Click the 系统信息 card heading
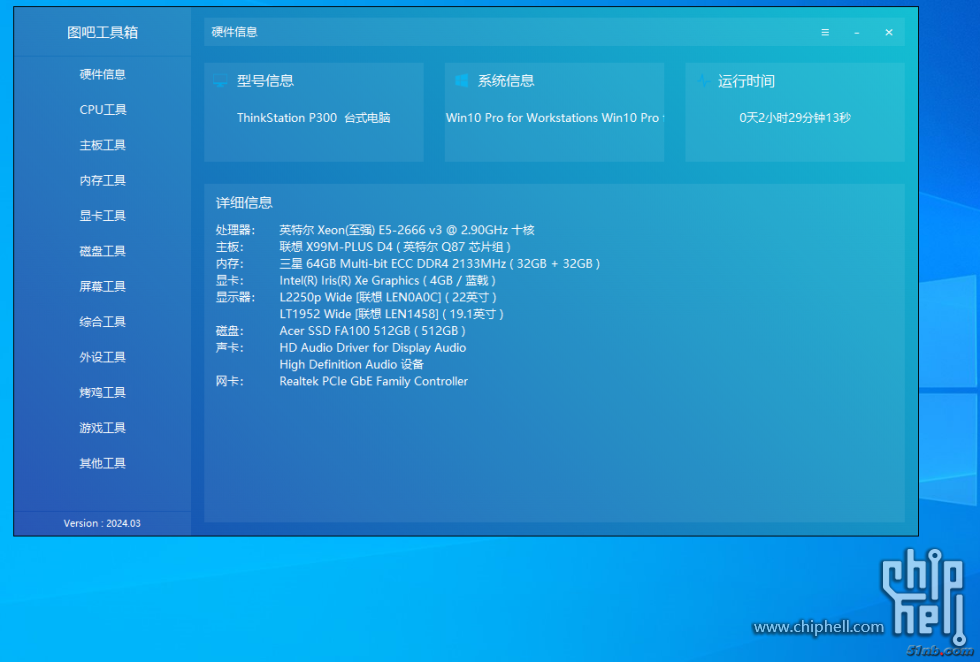Viewport: 980px width, 662px height. [506, 81]
